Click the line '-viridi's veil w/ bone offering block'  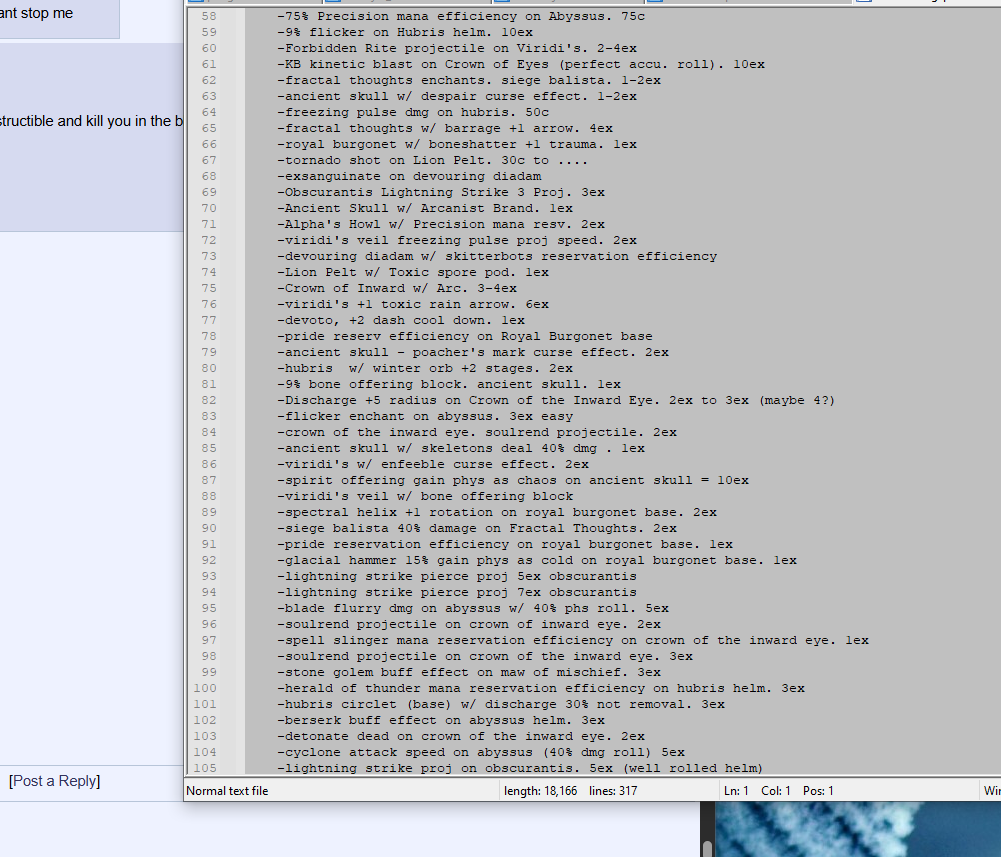pyautogui.click(x=425, y=496)
